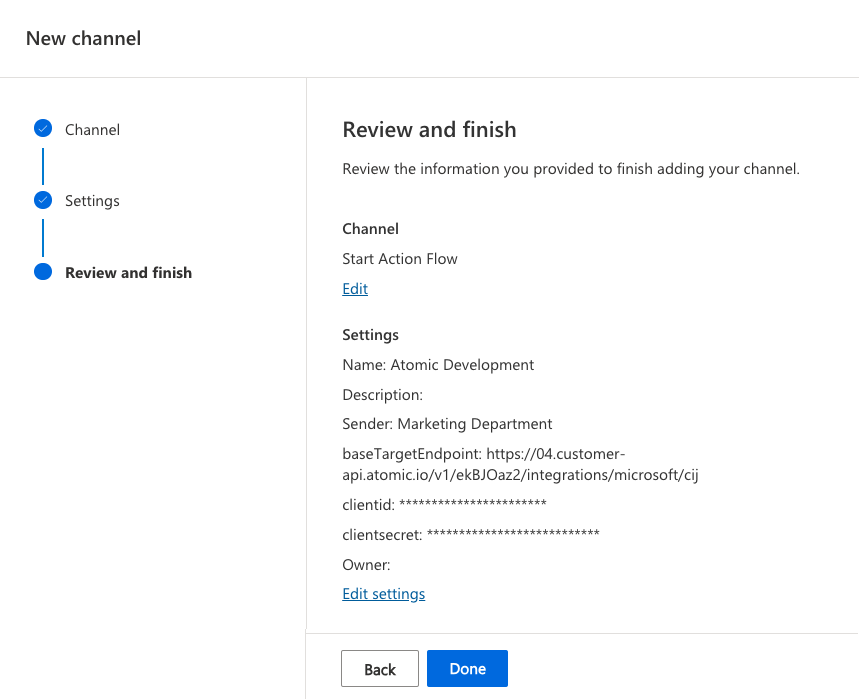Click the Settings step checkmark icon
This screenshot has height=699, width=859.
click(43, 200)
